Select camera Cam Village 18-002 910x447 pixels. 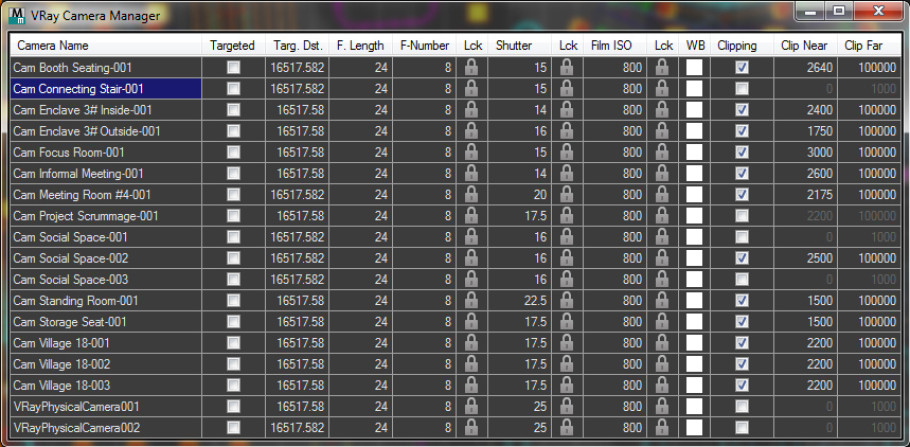[x=106, y=365]
